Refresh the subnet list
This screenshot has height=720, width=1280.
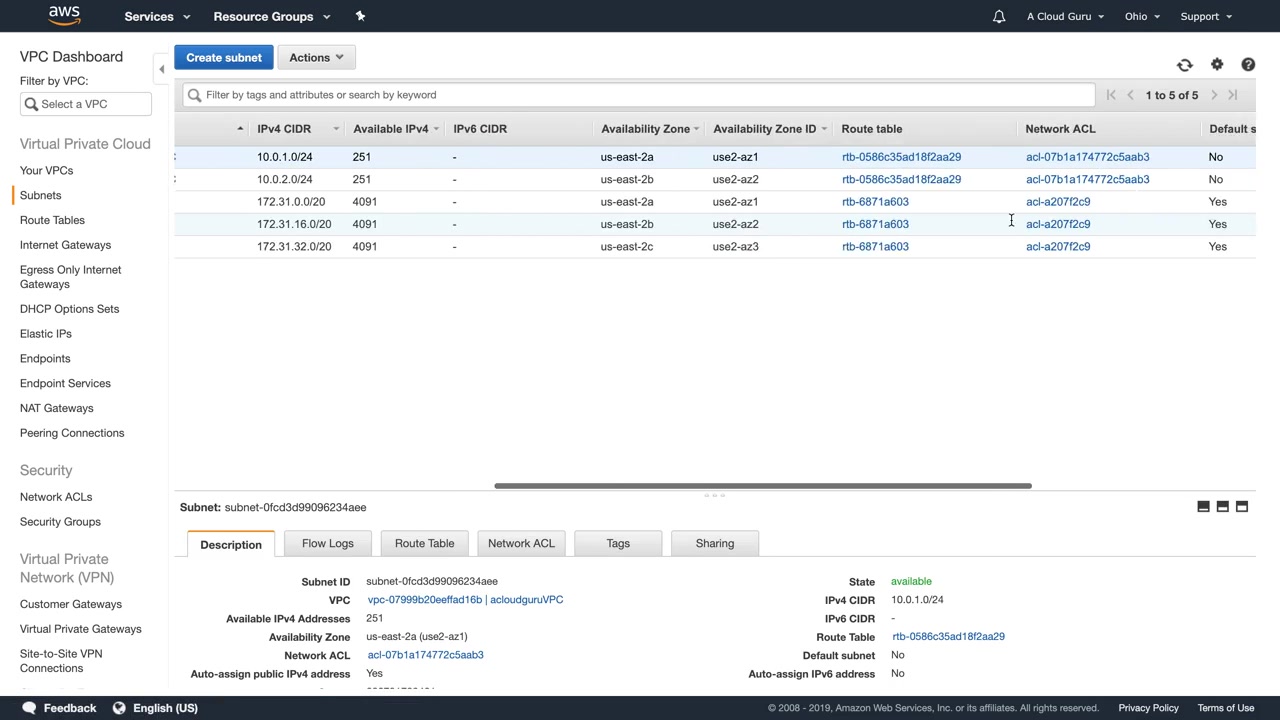pos(1185,65)
